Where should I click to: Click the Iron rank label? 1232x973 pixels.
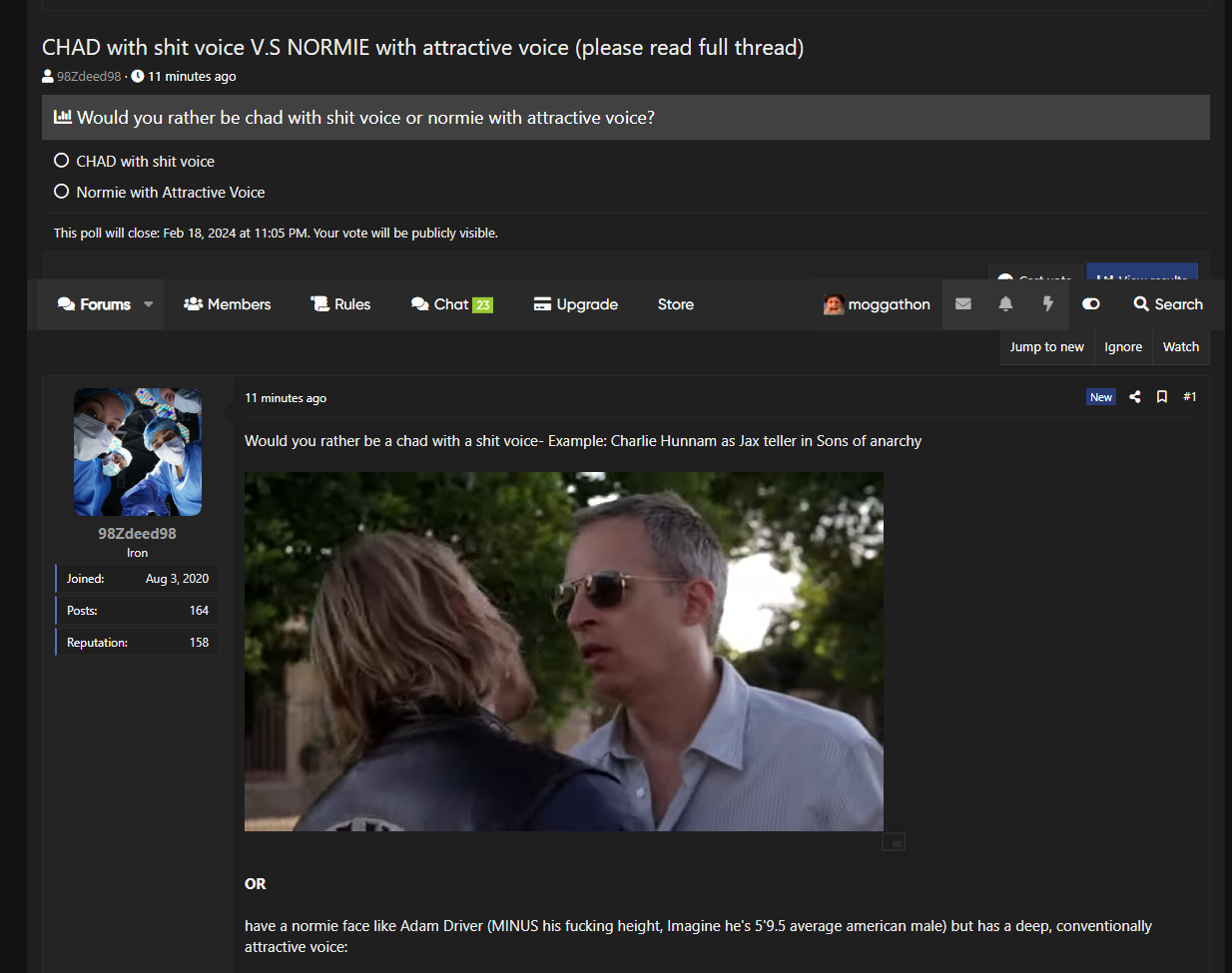[x=138, y=553]
